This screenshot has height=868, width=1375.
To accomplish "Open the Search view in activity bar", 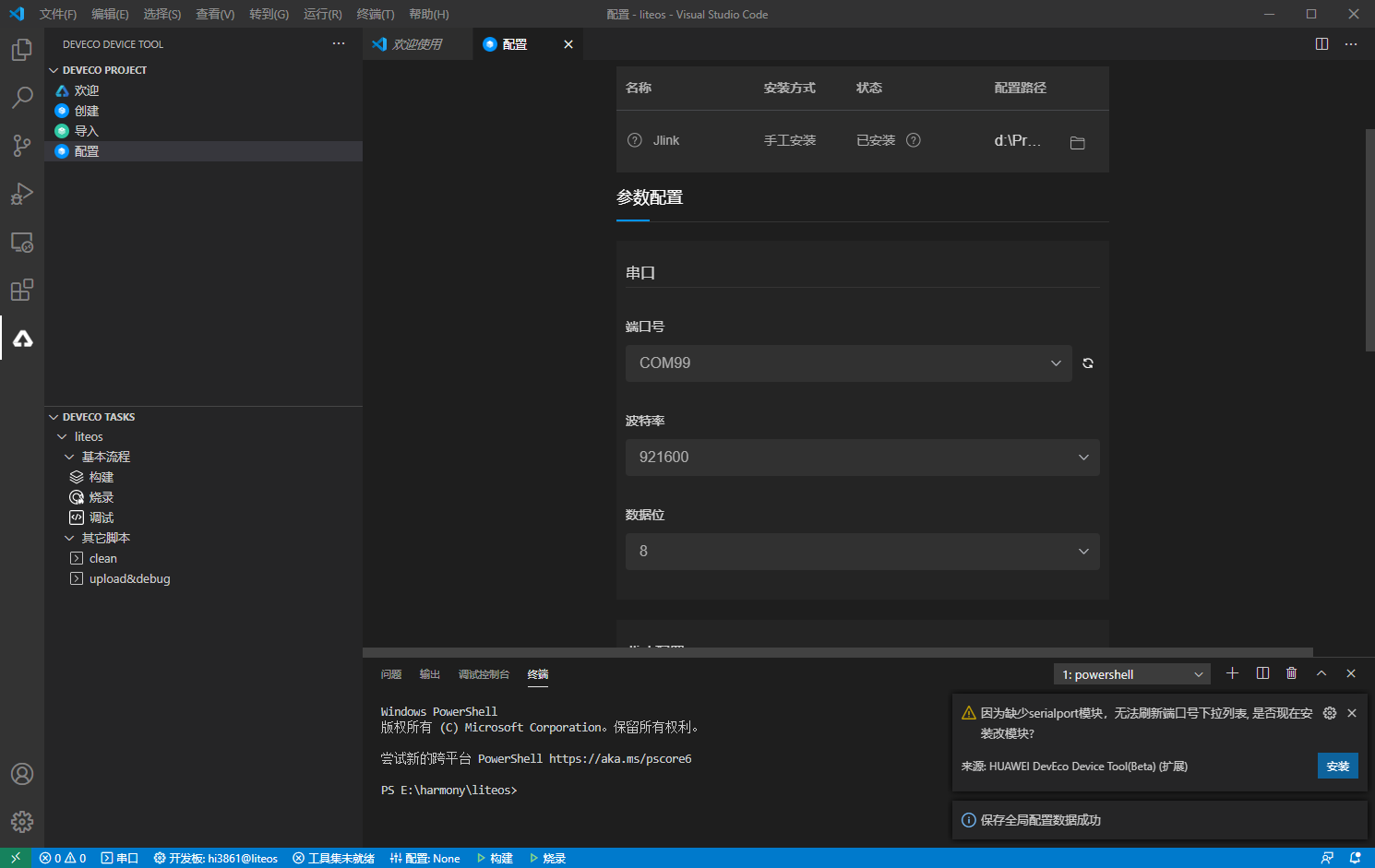I will (22, 98).
